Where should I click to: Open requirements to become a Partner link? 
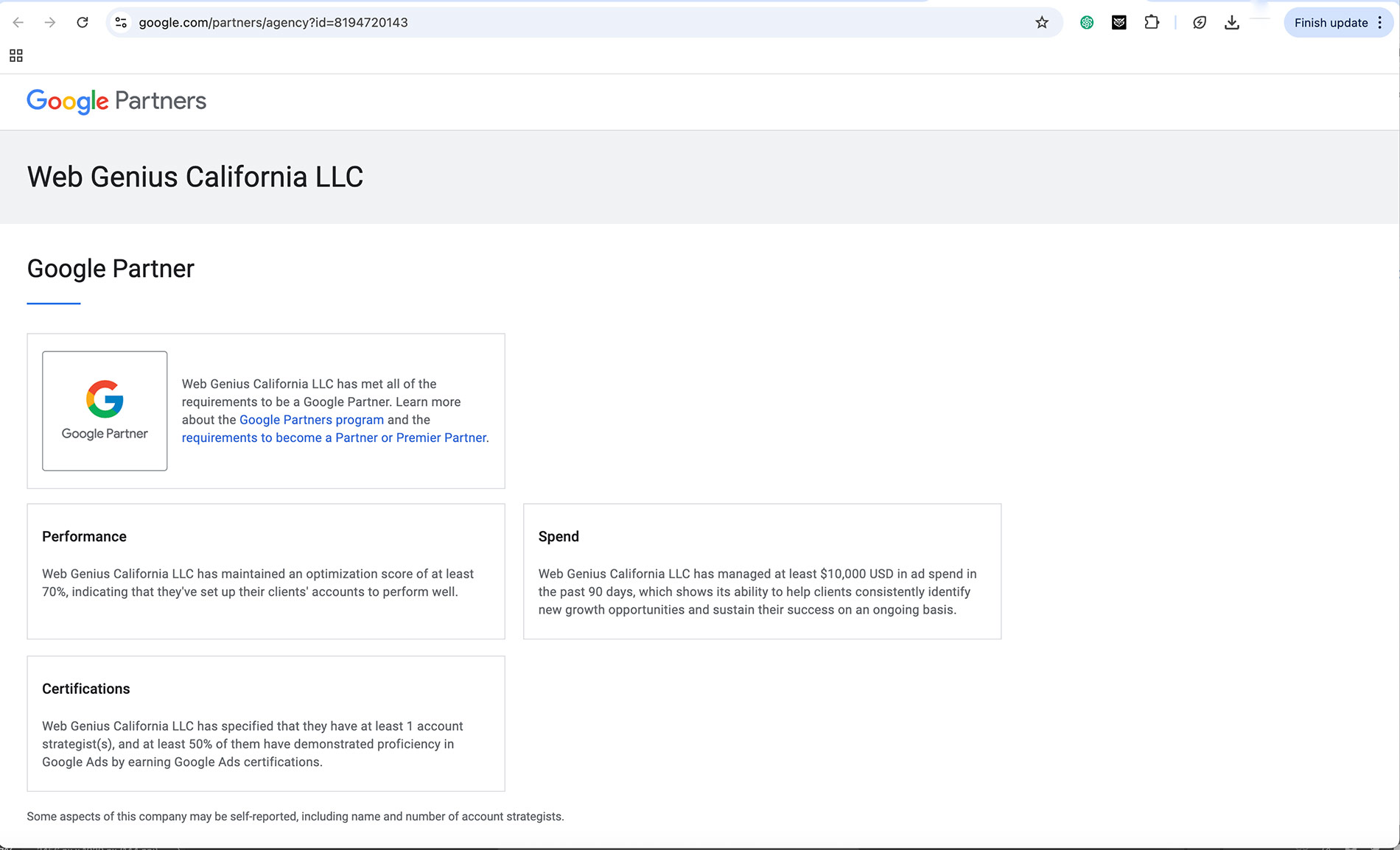335,438
